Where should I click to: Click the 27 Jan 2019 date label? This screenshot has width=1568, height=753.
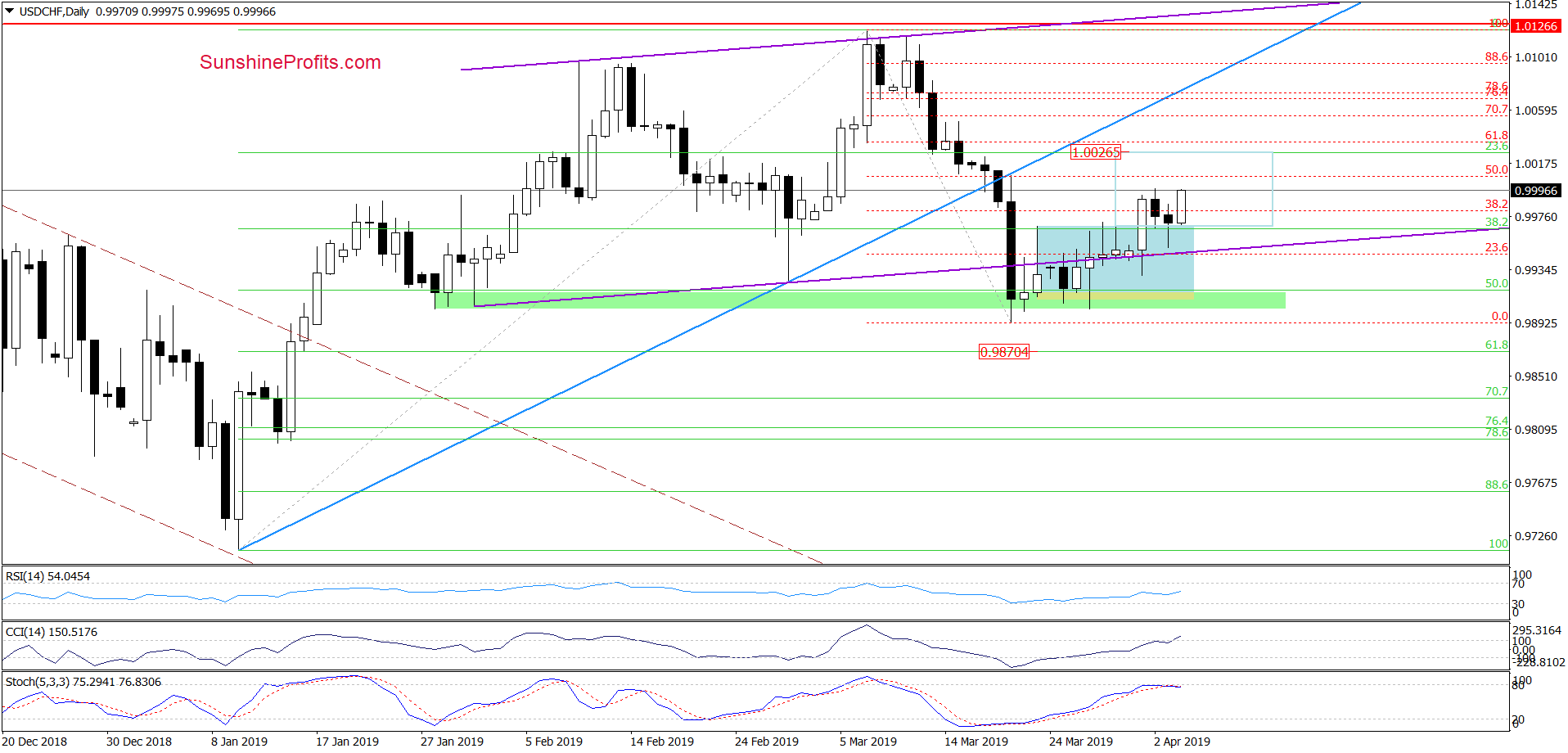click(452, 742)
